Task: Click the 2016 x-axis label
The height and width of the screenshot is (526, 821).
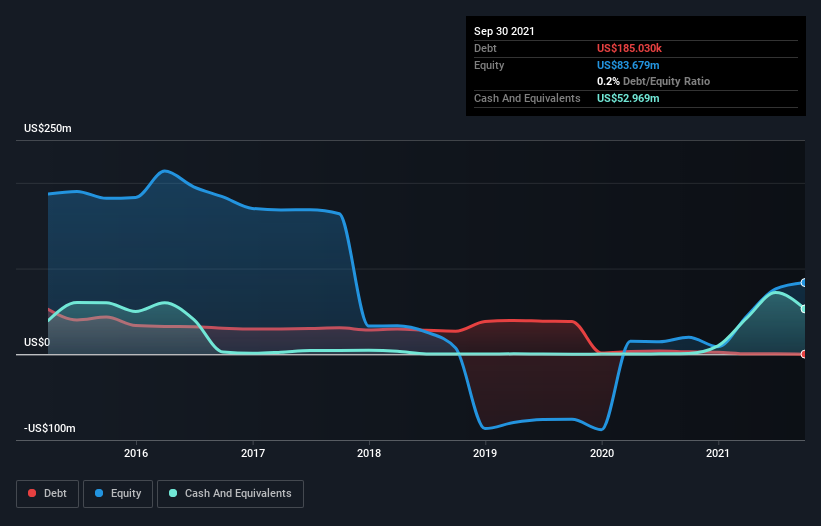Action: pyautogui.click(x=136, y=453)
